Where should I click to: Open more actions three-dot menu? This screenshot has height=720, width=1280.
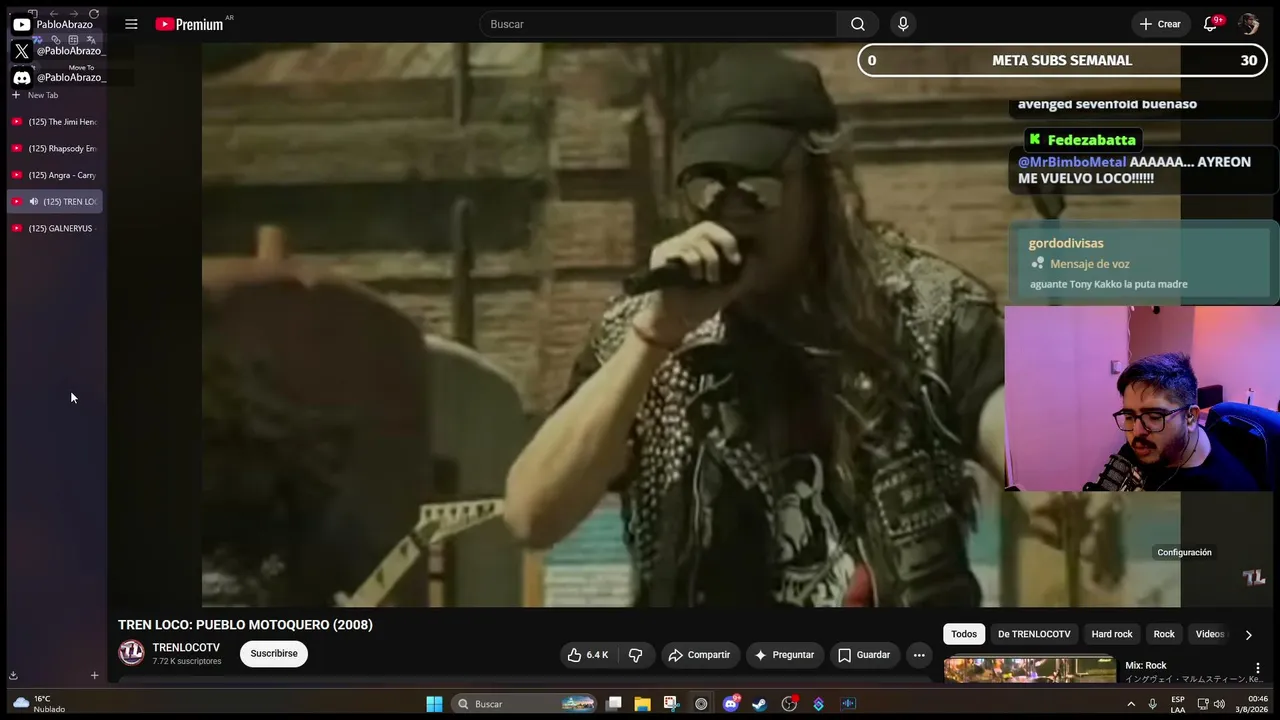click(x=919, y=655)
